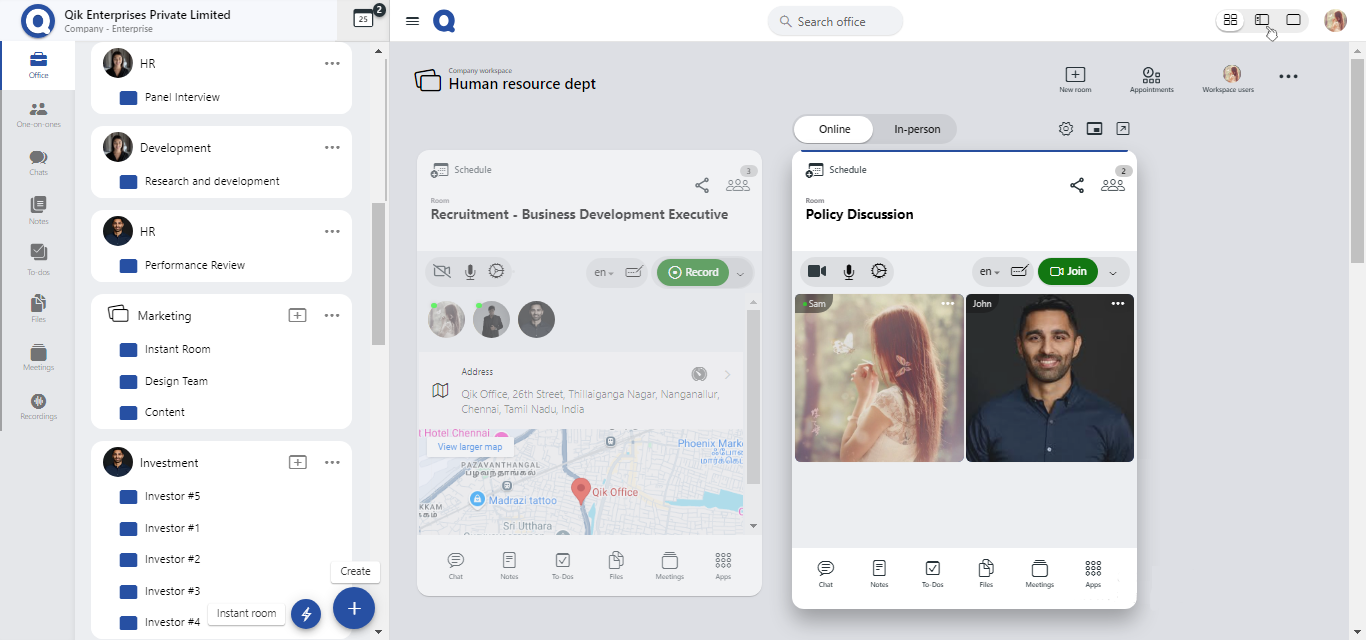Open the hamburger menu at top

pos(412,21)
